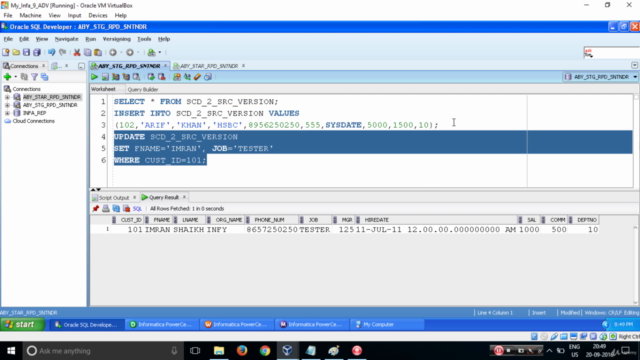The height and width of the screenshot is (360, 640).
Task: Expand the ABY_STAR_RPD_SNTNDR connection node
Action: (7, 97)
